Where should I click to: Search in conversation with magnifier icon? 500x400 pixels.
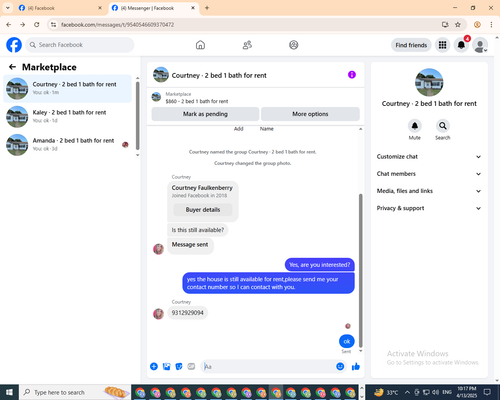click(x=443, y=126)
